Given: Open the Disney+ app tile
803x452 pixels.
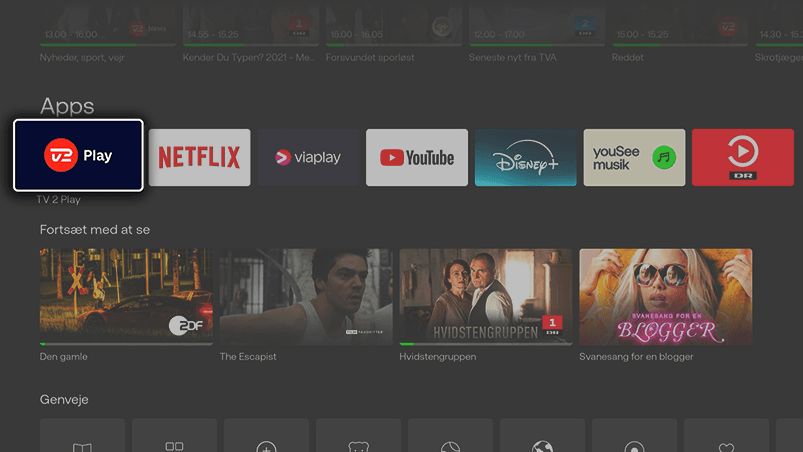Looking at the screenshot, I should click(x=525, y=157).
